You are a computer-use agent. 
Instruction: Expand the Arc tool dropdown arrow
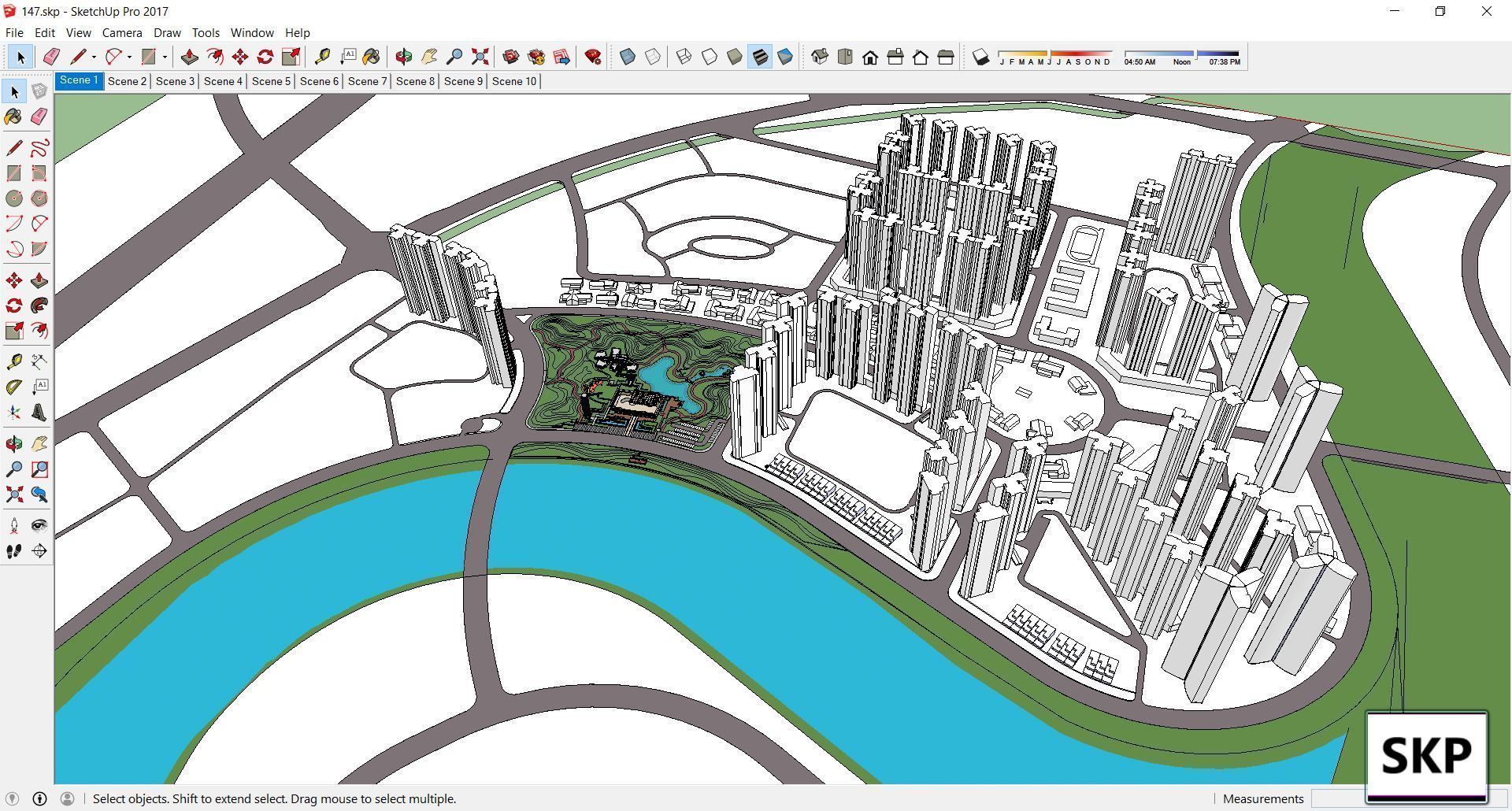pyautogui.click(x=129, y=57)
